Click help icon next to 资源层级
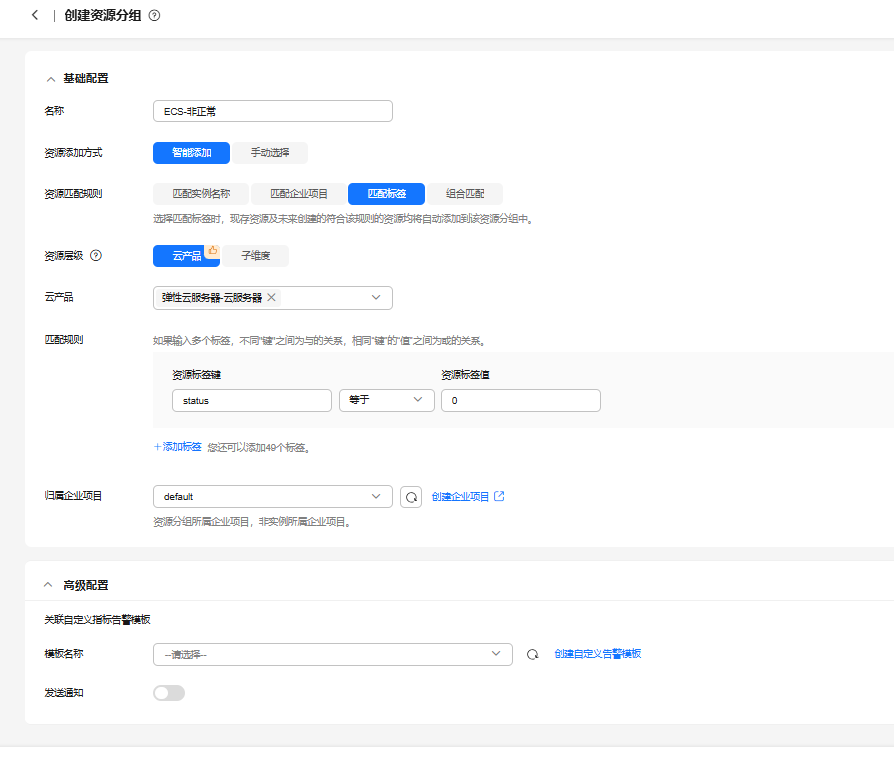This screenshot has width=894, height=770. pos(96,256)
